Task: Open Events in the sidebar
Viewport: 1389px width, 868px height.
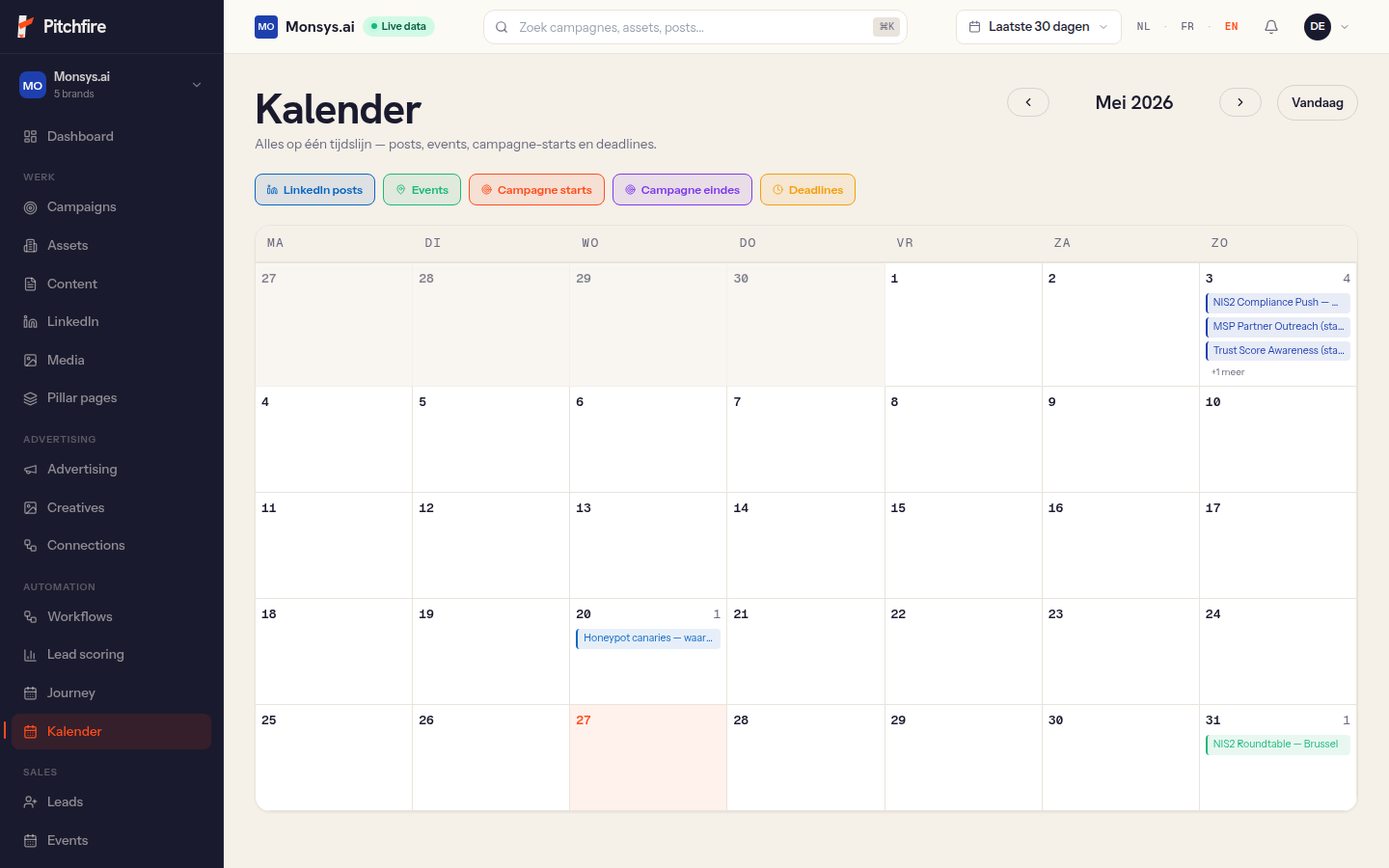Action: 112,840
